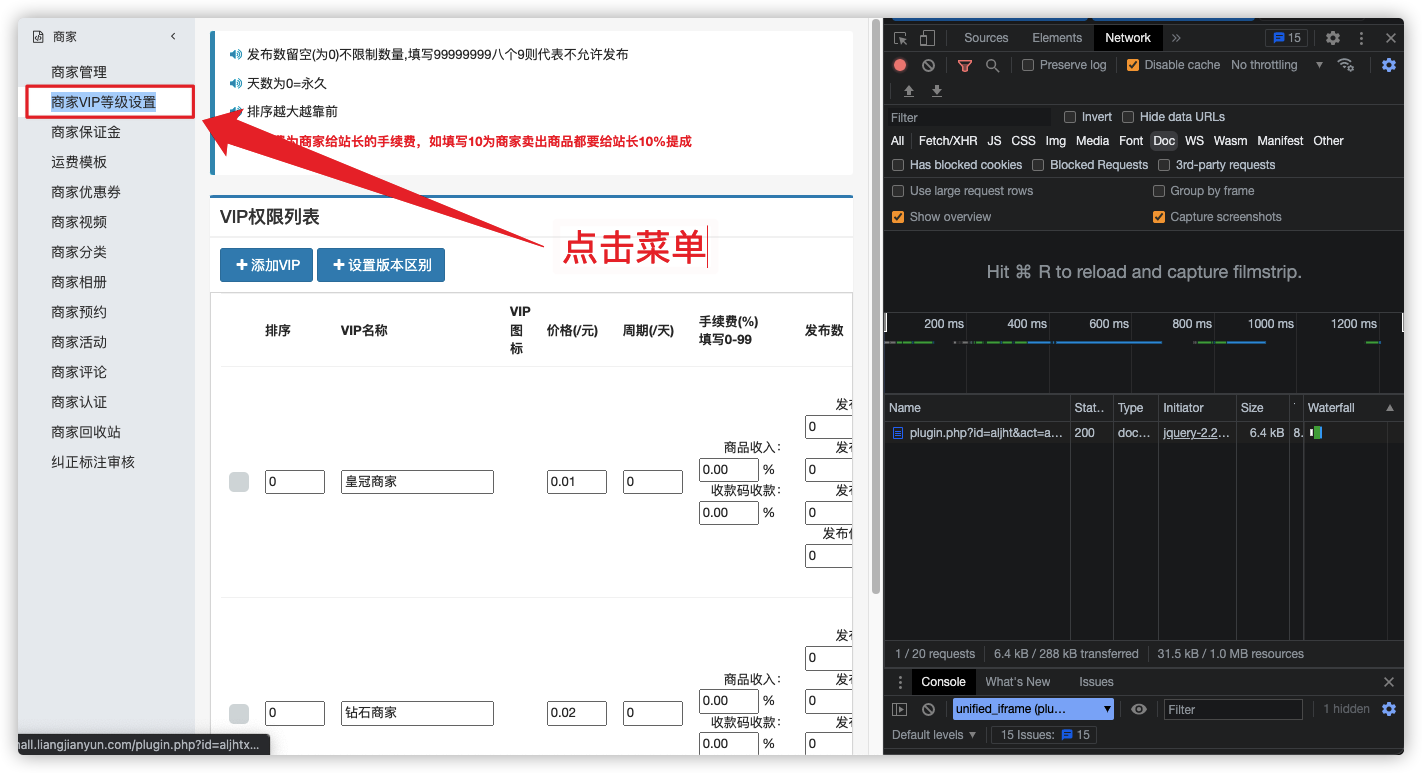Open network settings gear in toolbar
The image size is (1422, 773).
point(1389,65)
